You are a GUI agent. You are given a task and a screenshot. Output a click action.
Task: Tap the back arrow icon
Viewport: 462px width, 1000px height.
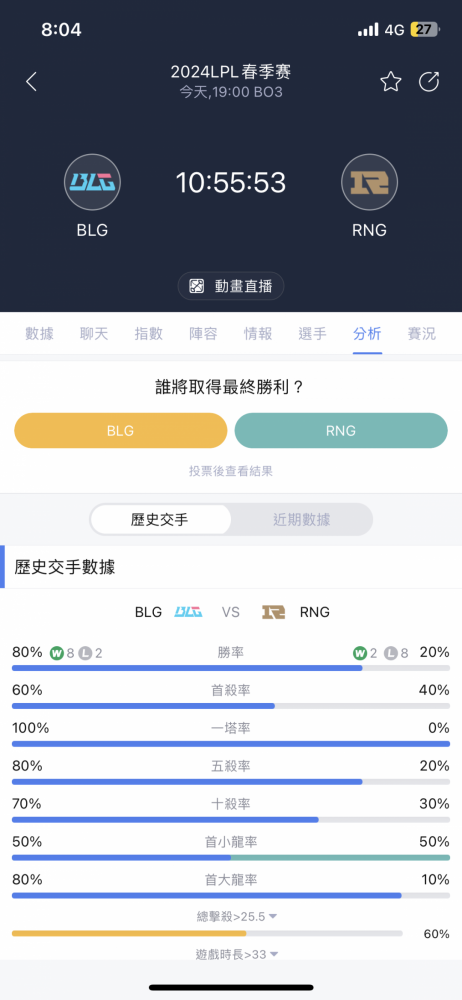pos(31,82)
